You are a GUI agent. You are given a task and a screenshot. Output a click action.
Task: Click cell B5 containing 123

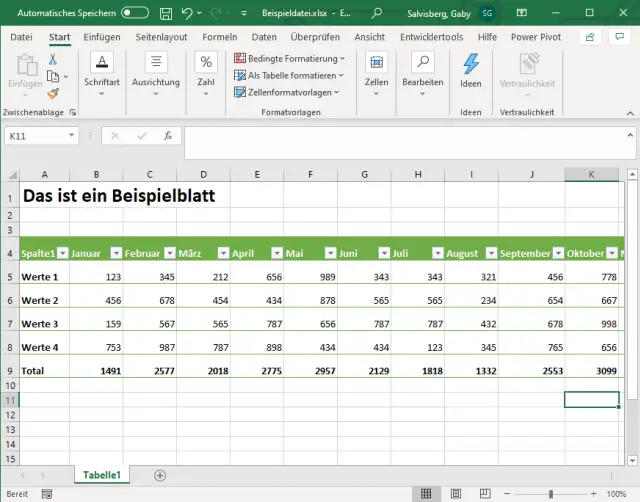95,277
